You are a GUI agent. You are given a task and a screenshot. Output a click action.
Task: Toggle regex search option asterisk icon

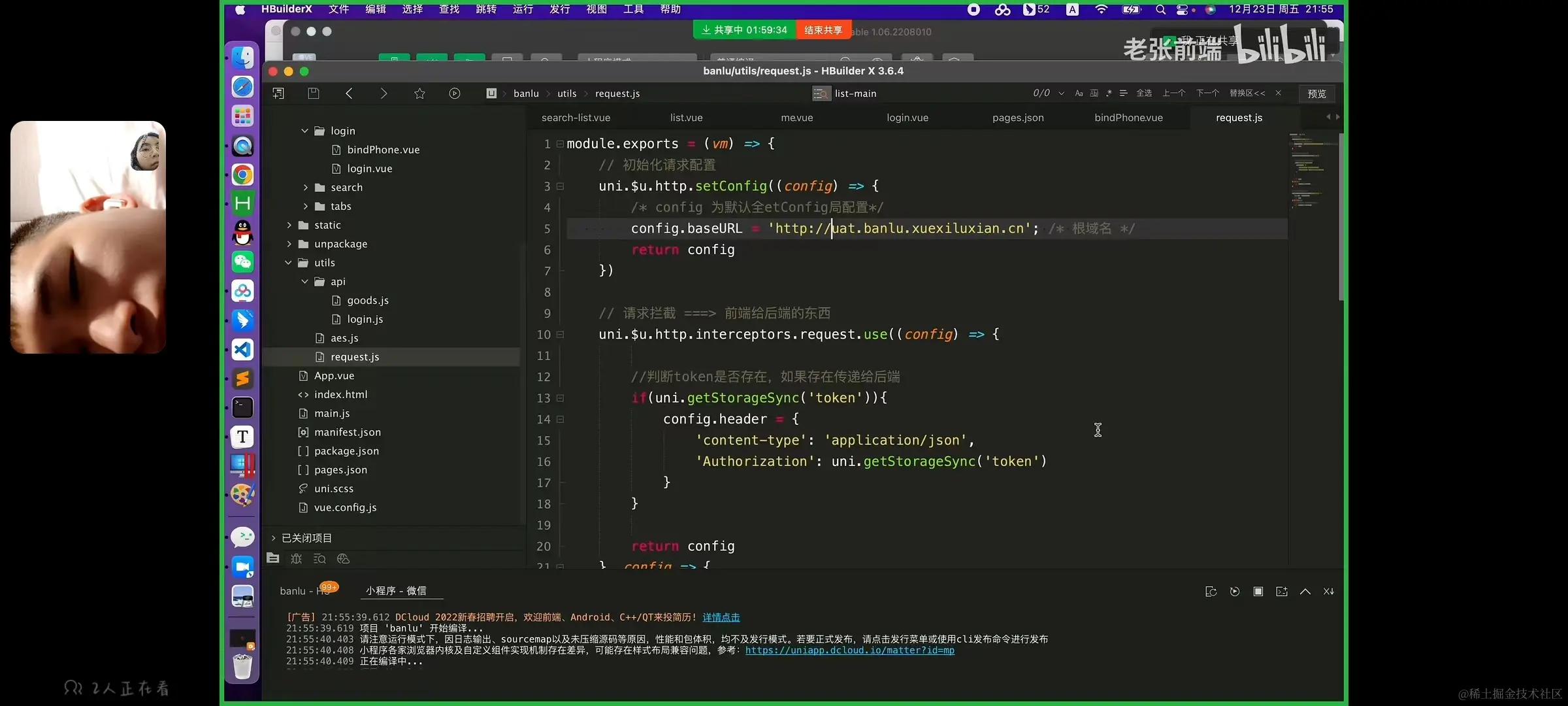tap(1109, 93)
